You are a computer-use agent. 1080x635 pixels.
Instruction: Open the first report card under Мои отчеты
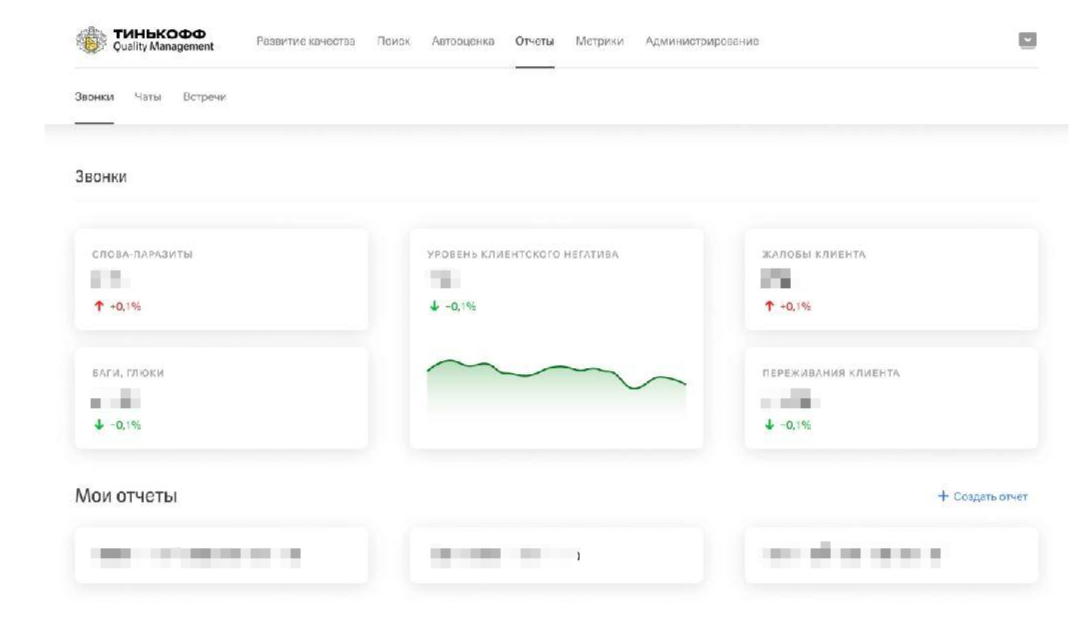[x=221, y=555]
